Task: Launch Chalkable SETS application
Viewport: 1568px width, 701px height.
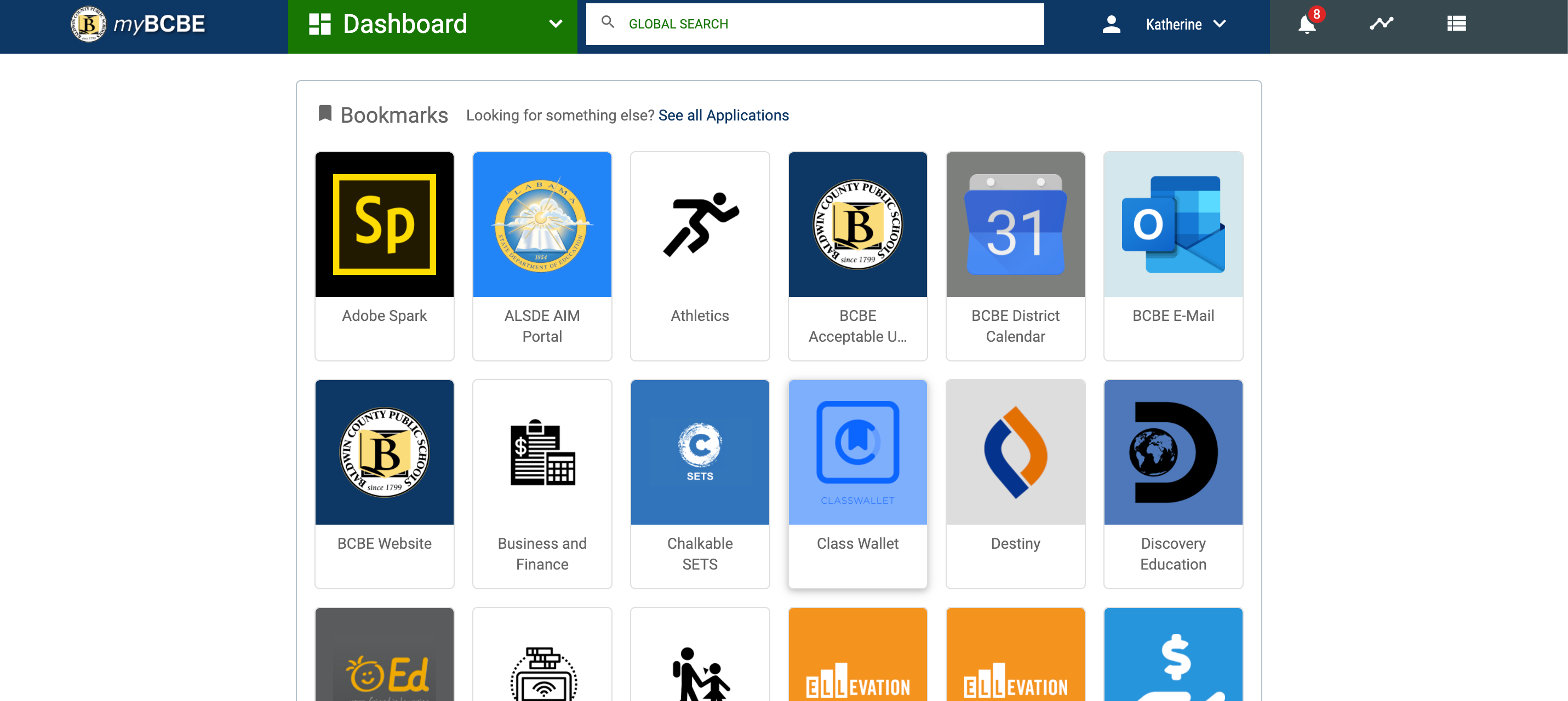Action: pos(700,484)
